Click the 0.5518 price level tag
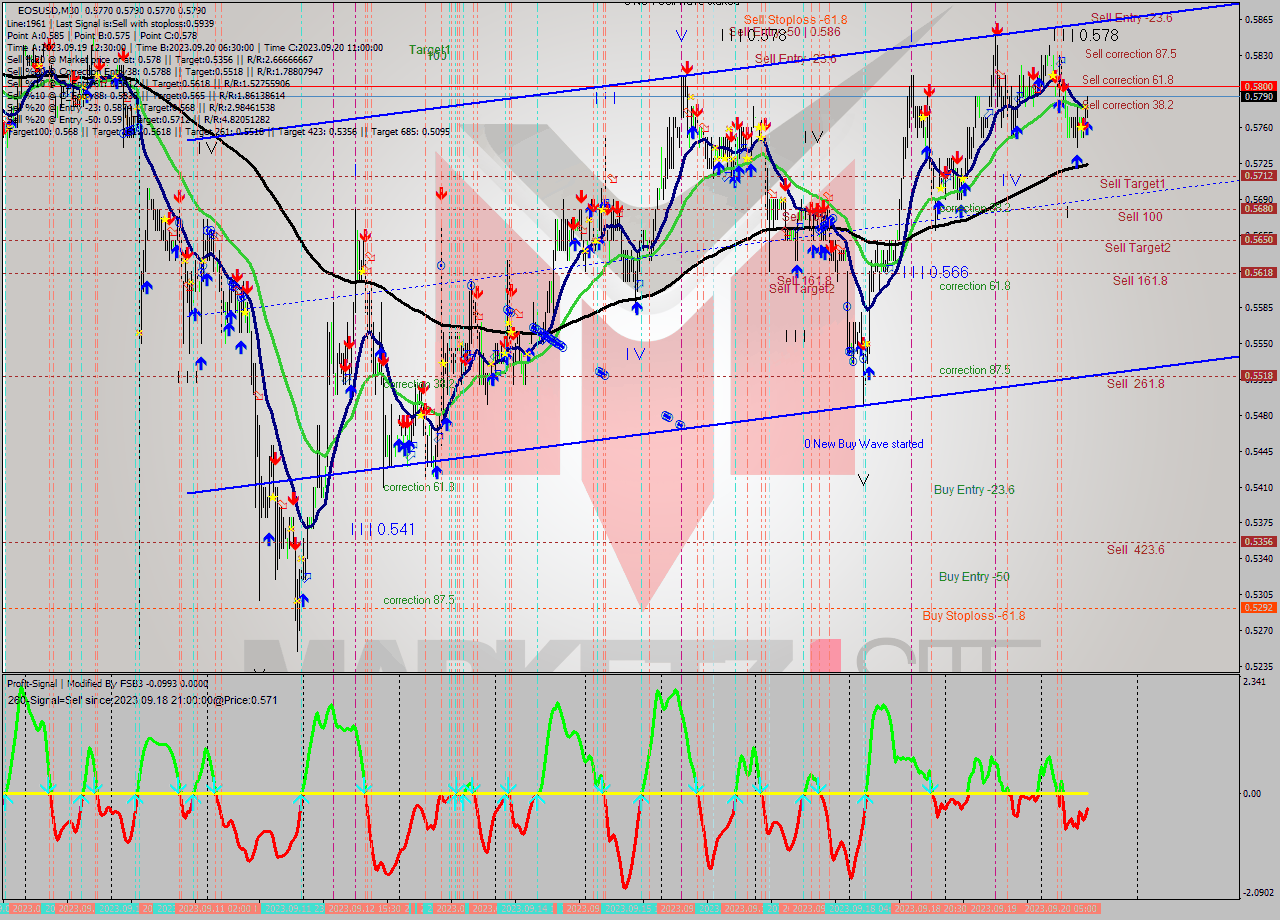The image size is (1280, 920). click(x=1257, y=376)
